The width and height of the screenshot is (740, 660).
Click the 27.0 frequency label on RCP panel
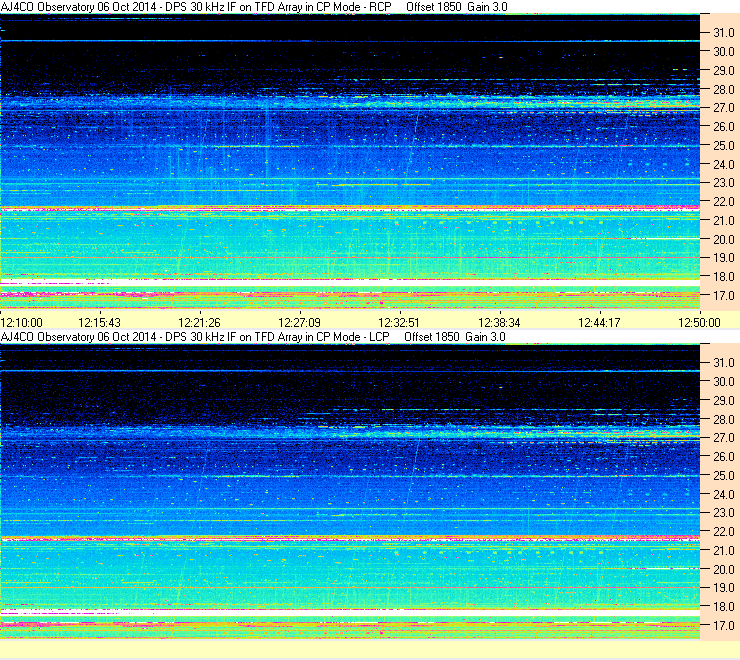(724, 108)
